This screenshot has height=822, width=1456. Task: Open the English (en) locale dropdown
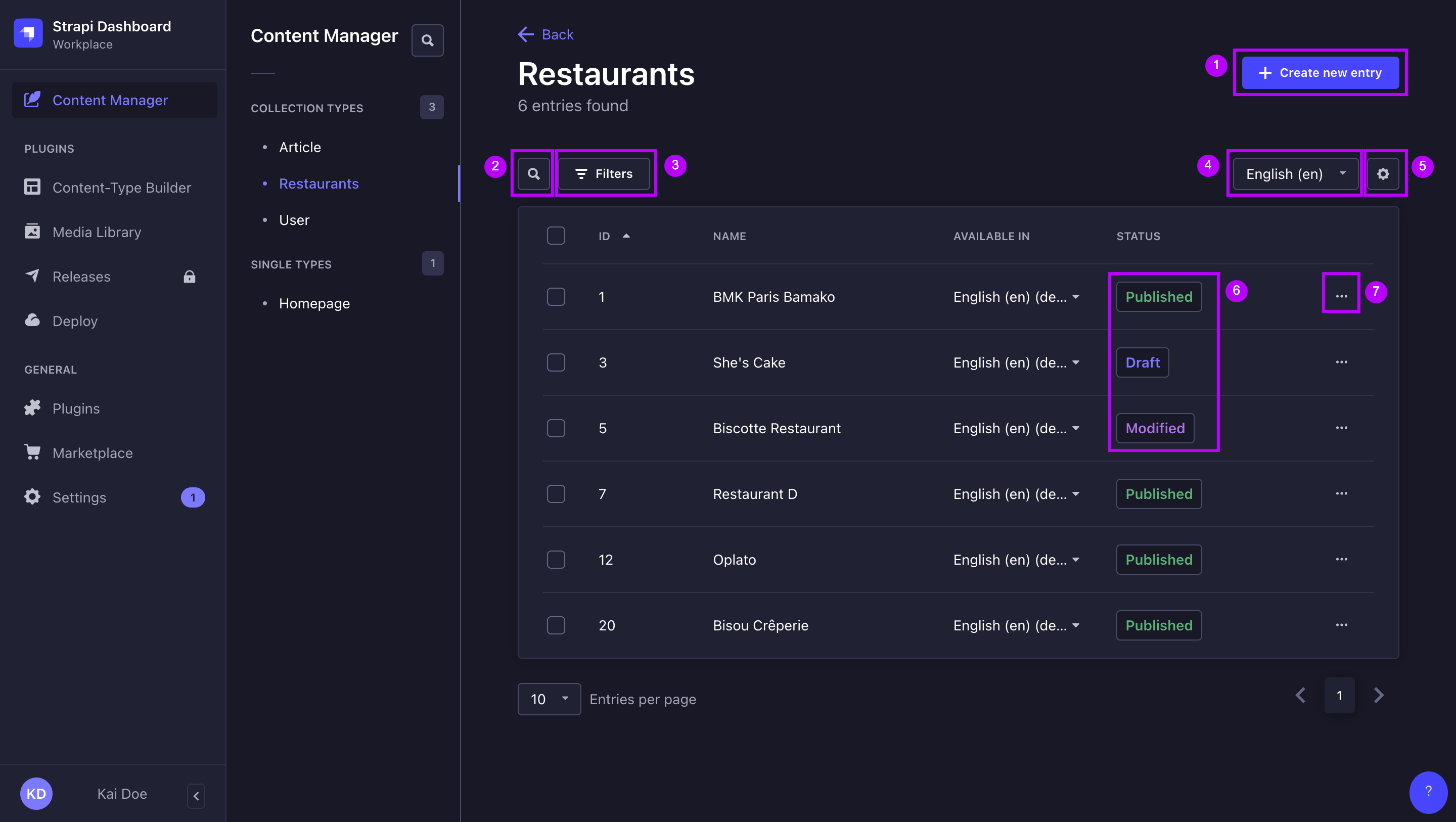pyautogui.click(x=1294, y=173)
